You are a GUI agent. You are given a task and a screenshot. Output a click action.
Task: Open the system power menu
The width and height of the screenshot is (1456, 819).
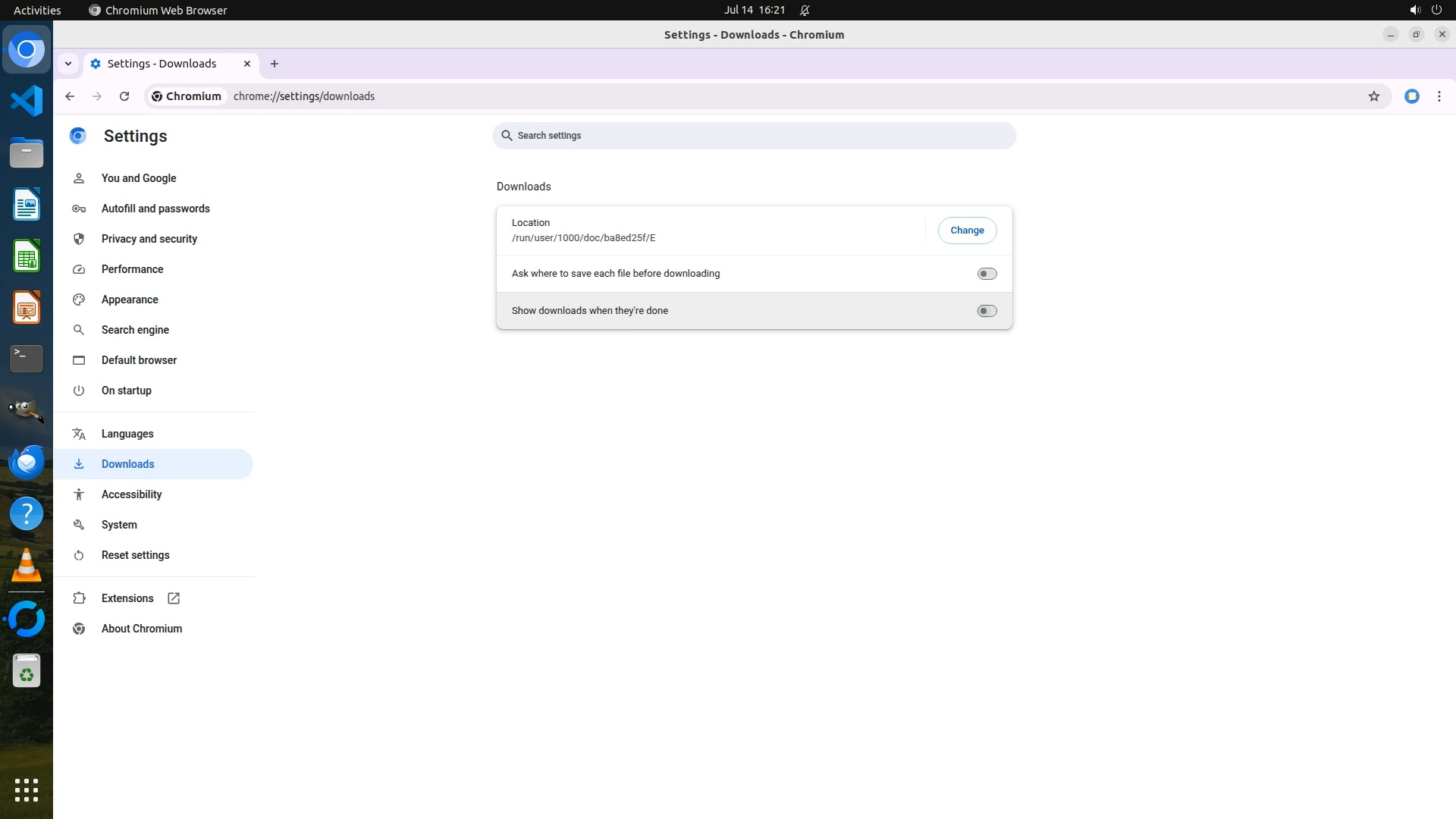(1436, 10)
